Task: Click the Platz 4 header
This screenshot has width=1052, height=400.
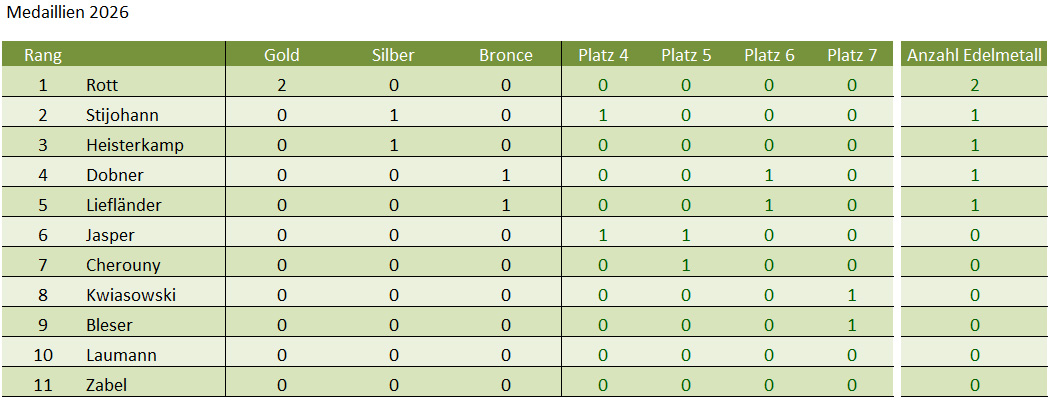Action: pos(603,55)
